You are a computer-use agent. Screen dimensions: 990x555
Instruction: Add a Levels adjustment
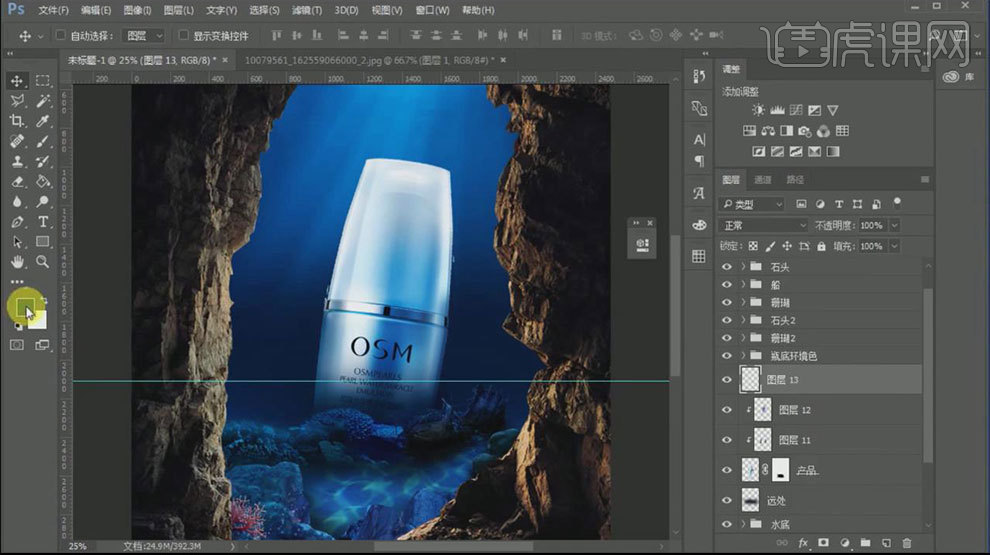(777, 110)
